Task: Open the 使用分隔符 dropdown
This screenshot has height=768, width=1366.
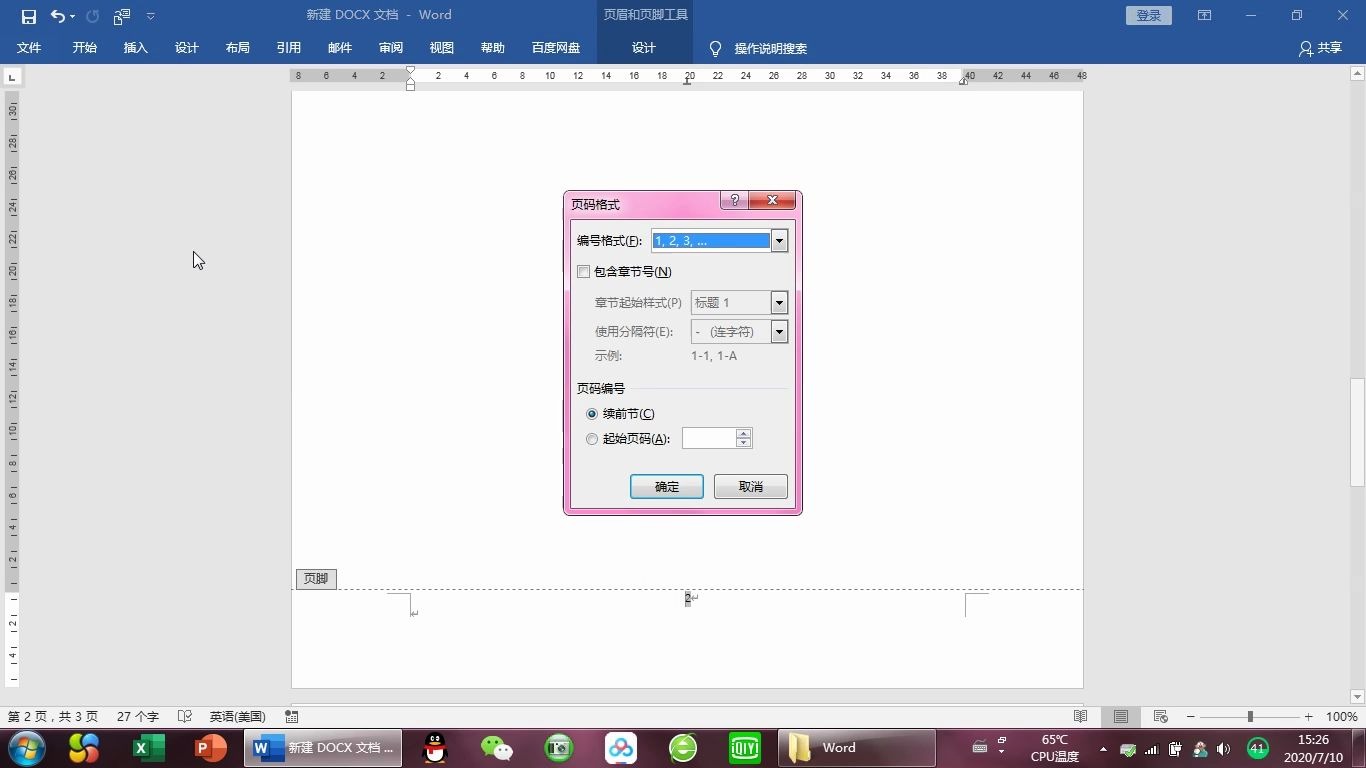Action: (x=779, y=331)
